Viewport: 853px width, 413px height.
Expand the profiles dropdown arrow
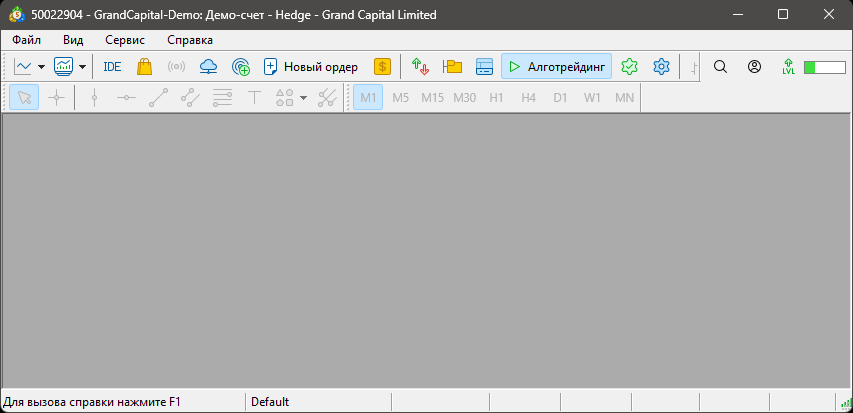82,67
